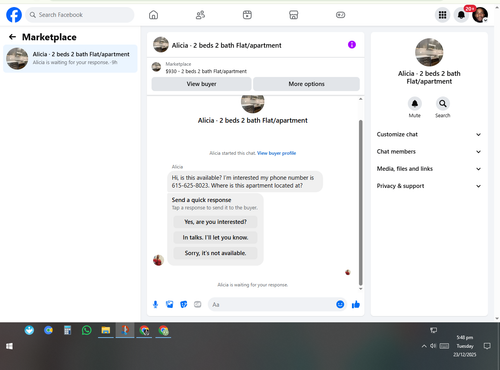Open File Explorer from the taskbar
The image size is (500, 370).
tap(106, 330)
